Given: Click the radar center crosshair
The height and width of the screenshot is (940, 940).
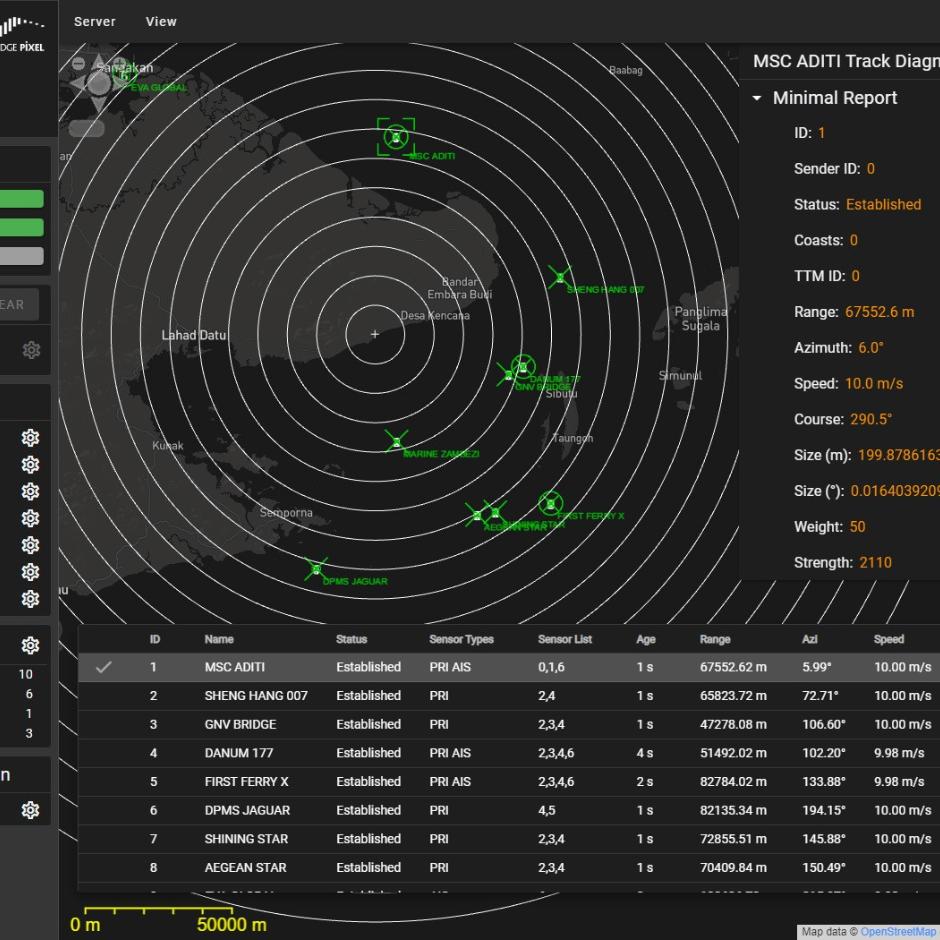Looking at the screenshot, I should click(x=375, y=334).
